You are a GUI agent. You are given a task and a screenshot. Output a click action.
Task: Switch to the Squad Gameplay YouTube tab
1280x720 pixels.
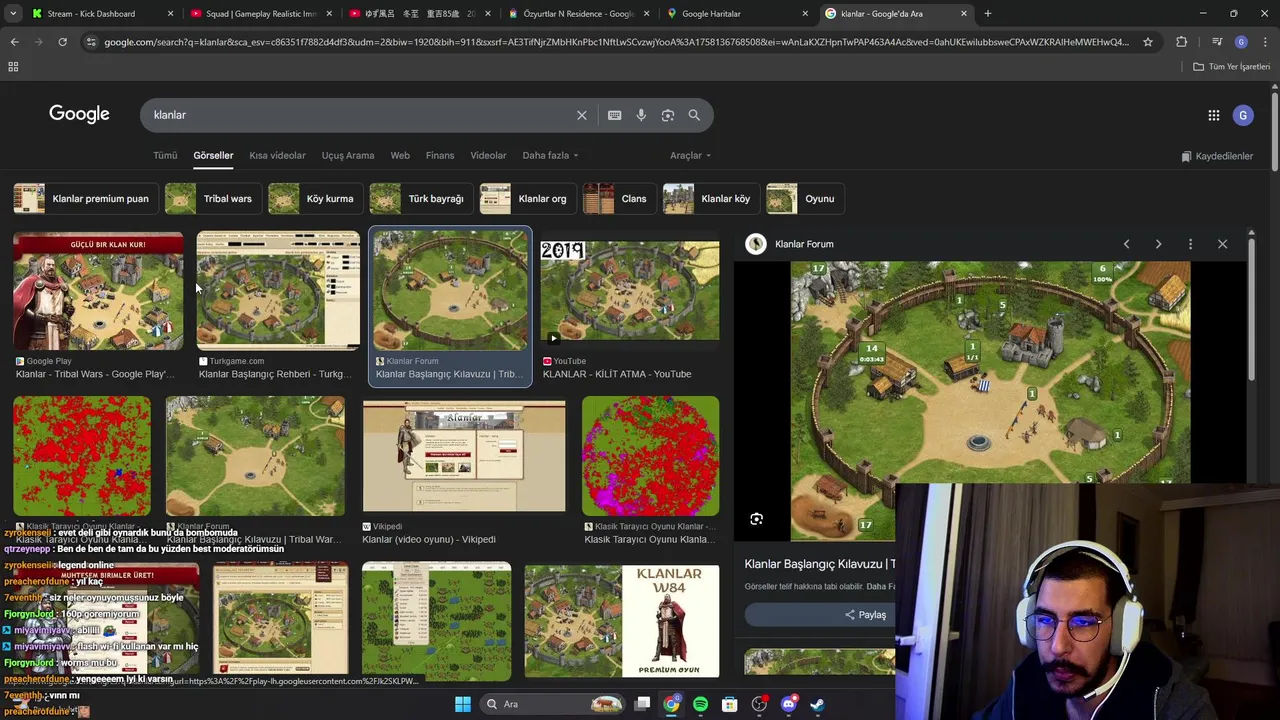(x=260, y=14)
